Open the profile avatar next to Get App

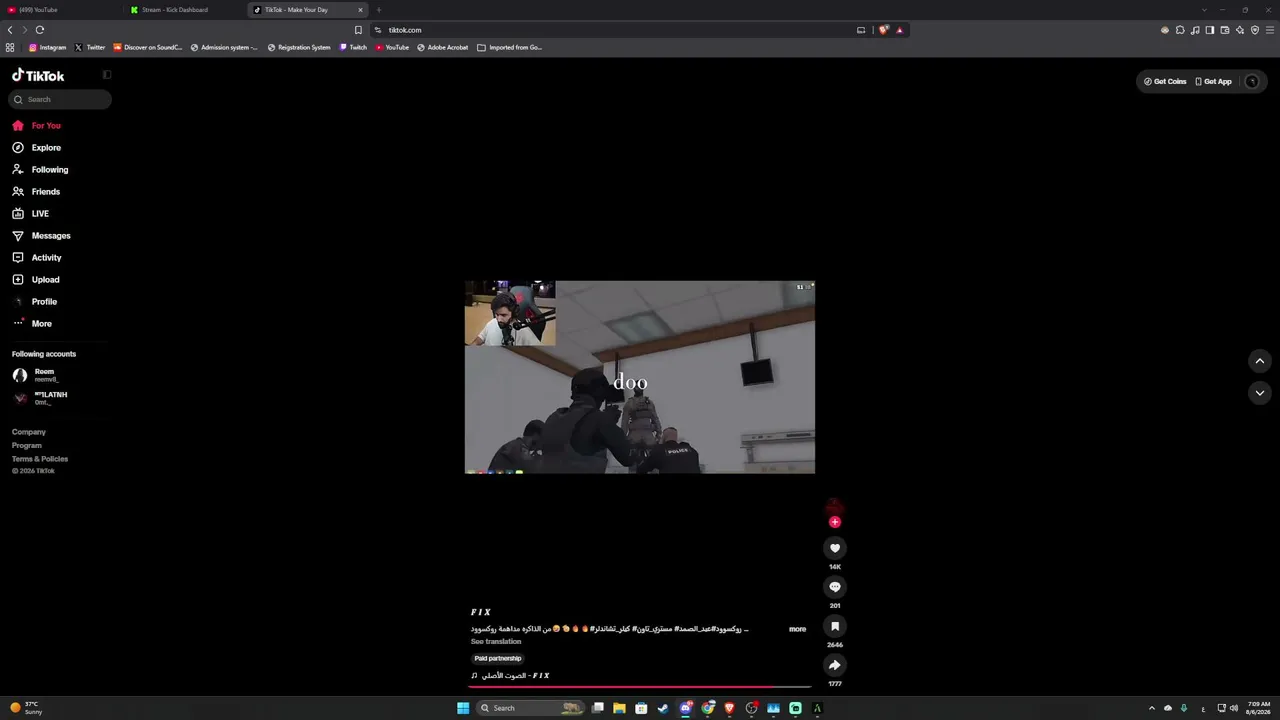coord(1252,81)
